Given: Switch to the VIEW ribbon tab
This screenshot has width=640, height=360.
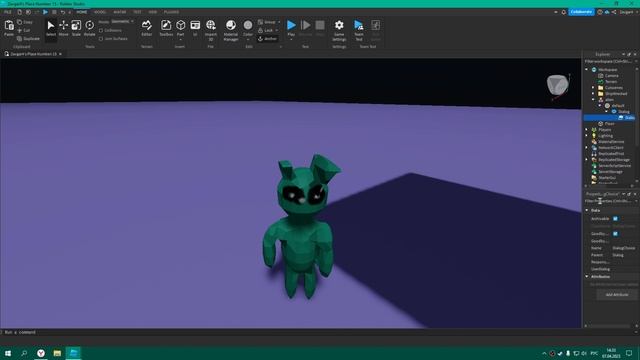Looking at the screenshot, I should (153, 12).
